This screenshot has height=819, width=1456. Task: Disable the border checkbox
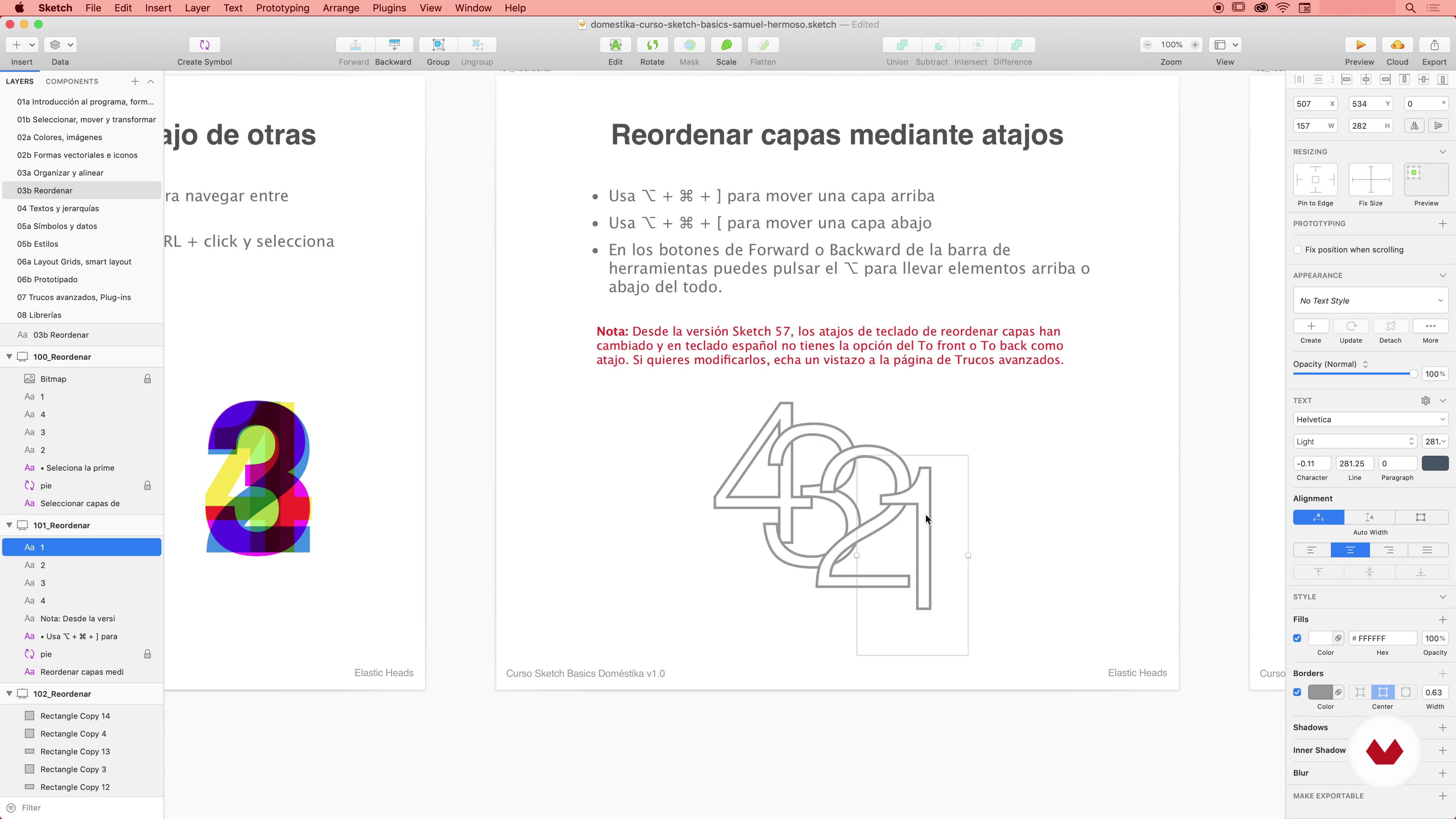tap(1297, 692)
